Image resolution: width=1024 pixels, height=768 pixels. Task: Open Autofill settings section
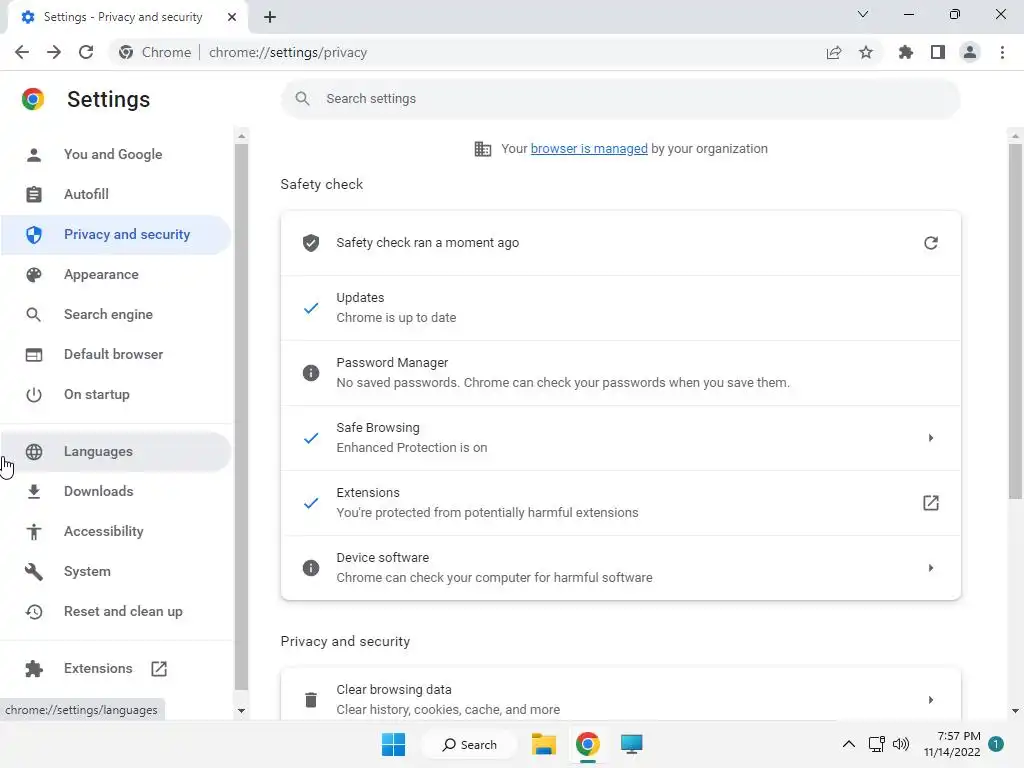point(116,195)
